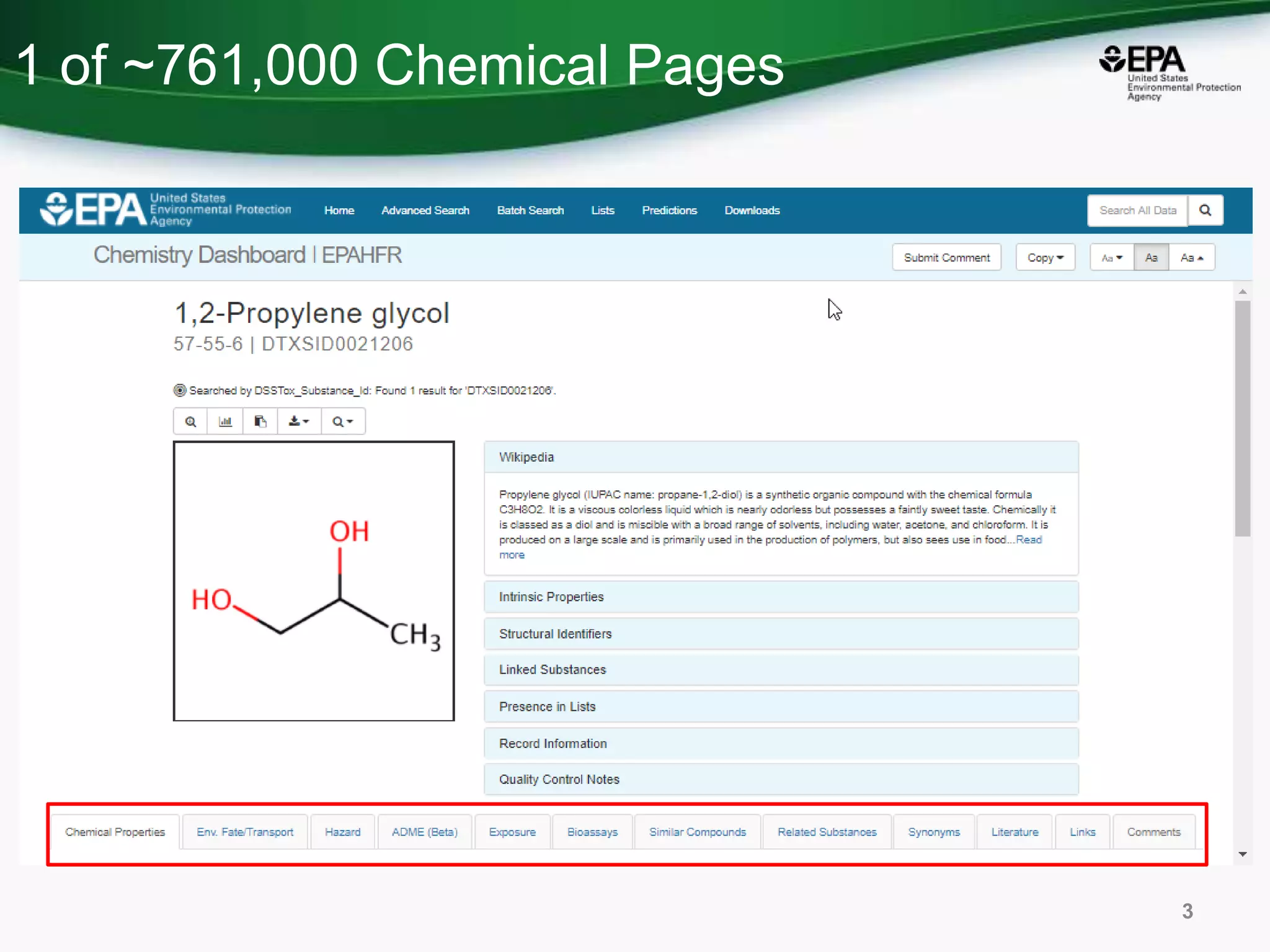Switch to the Env. Fate/Transport tab

pos(245,832)
